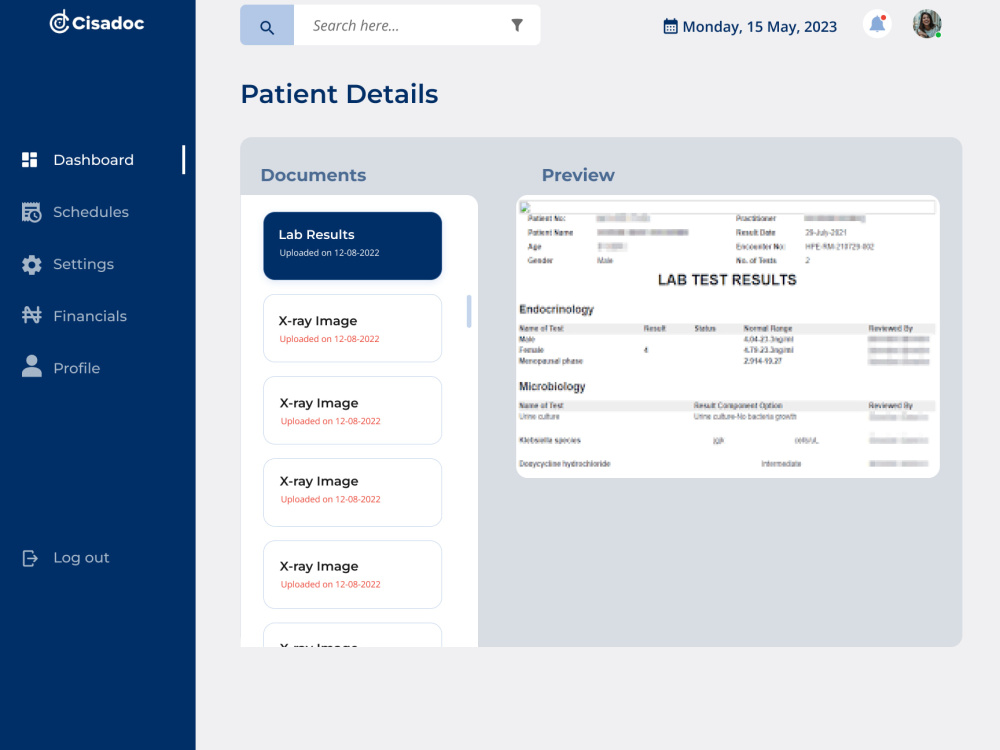
Task: Open Profile from the sidebar
Action: [77, 368]
